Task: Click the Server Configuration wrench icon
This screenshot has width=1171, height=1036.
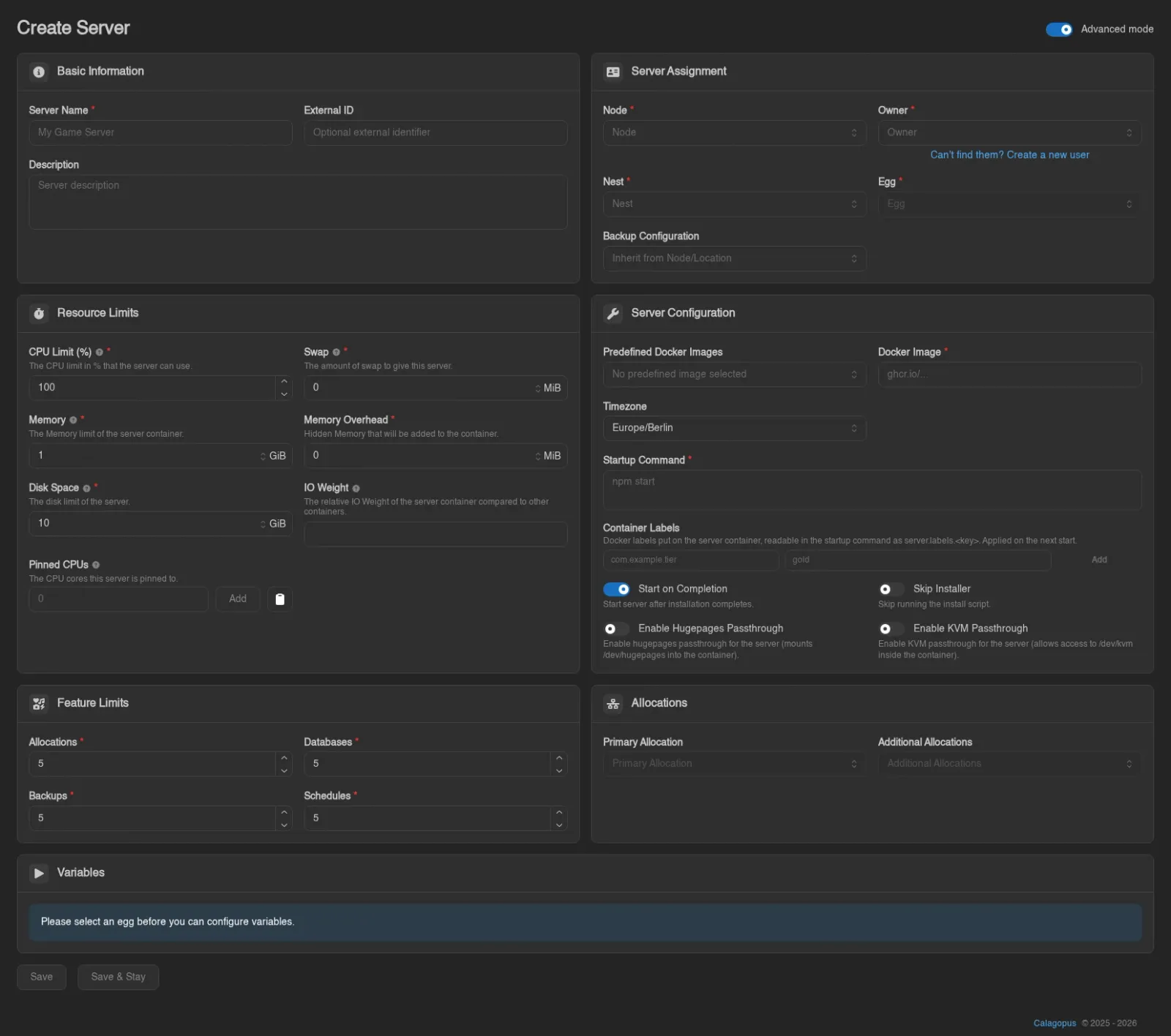Action: 613,313
